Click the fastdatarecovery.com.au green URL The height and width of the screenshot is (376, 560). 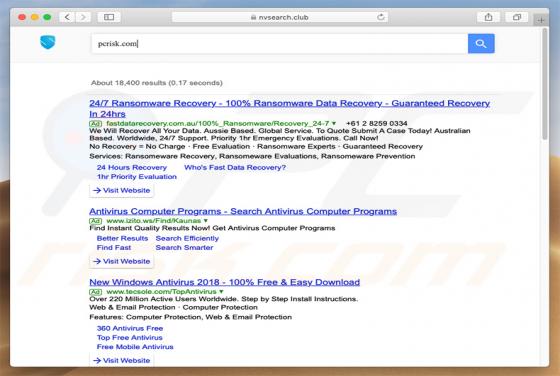click(x=218, y=124)
